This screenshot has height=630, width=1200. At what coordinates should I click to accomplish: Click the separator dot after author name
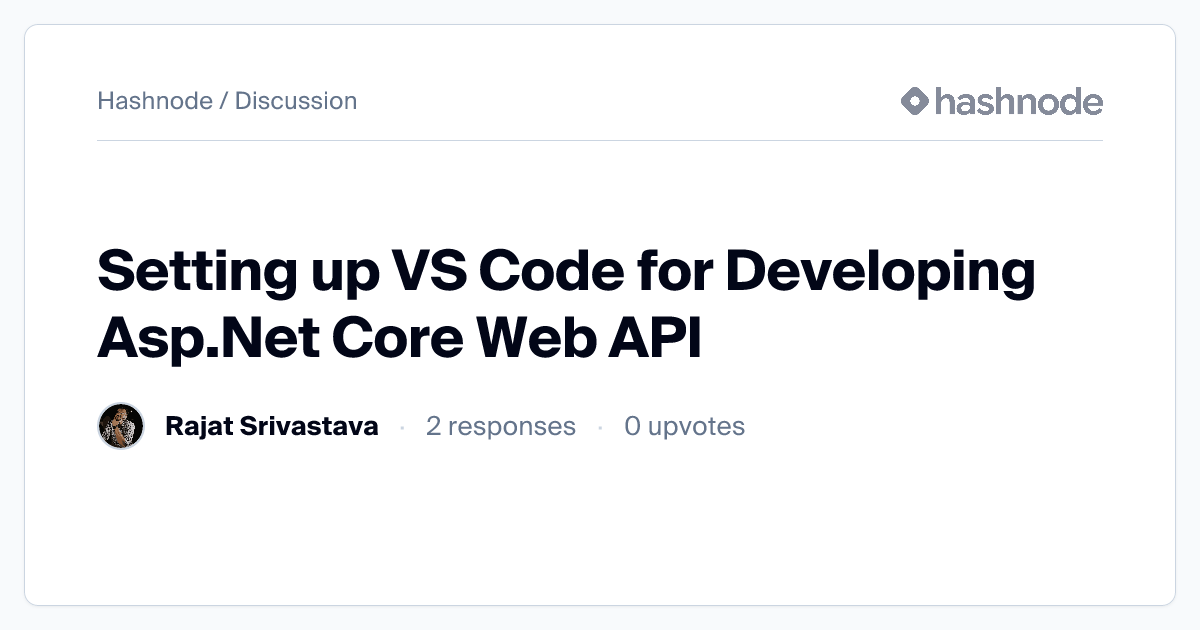pos(404,426)
